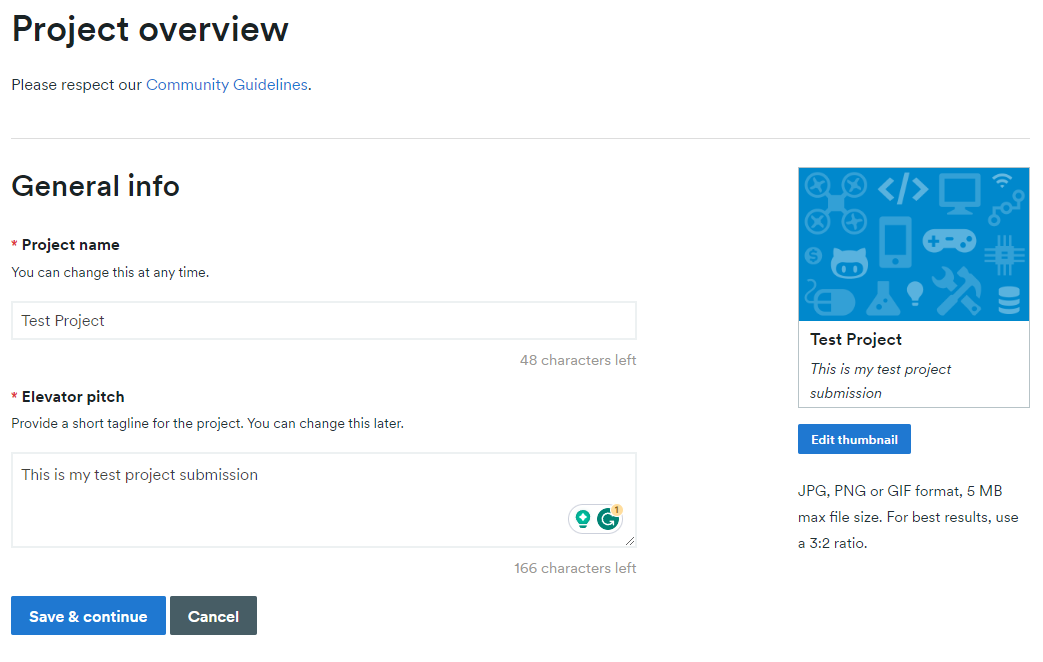Click the desktop monitor icon on the thumbnail

tap(959, 194)
